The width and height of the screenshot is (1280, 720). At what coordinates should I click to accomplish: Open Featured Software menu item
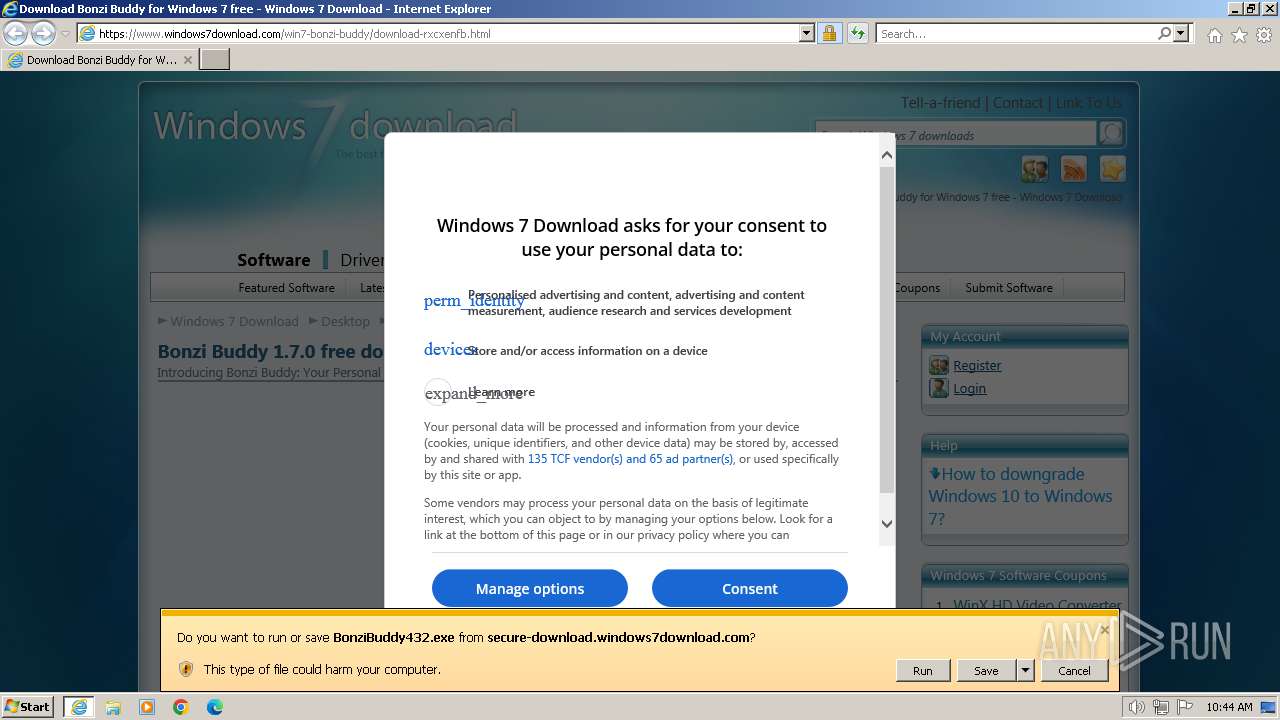(286, 287)
